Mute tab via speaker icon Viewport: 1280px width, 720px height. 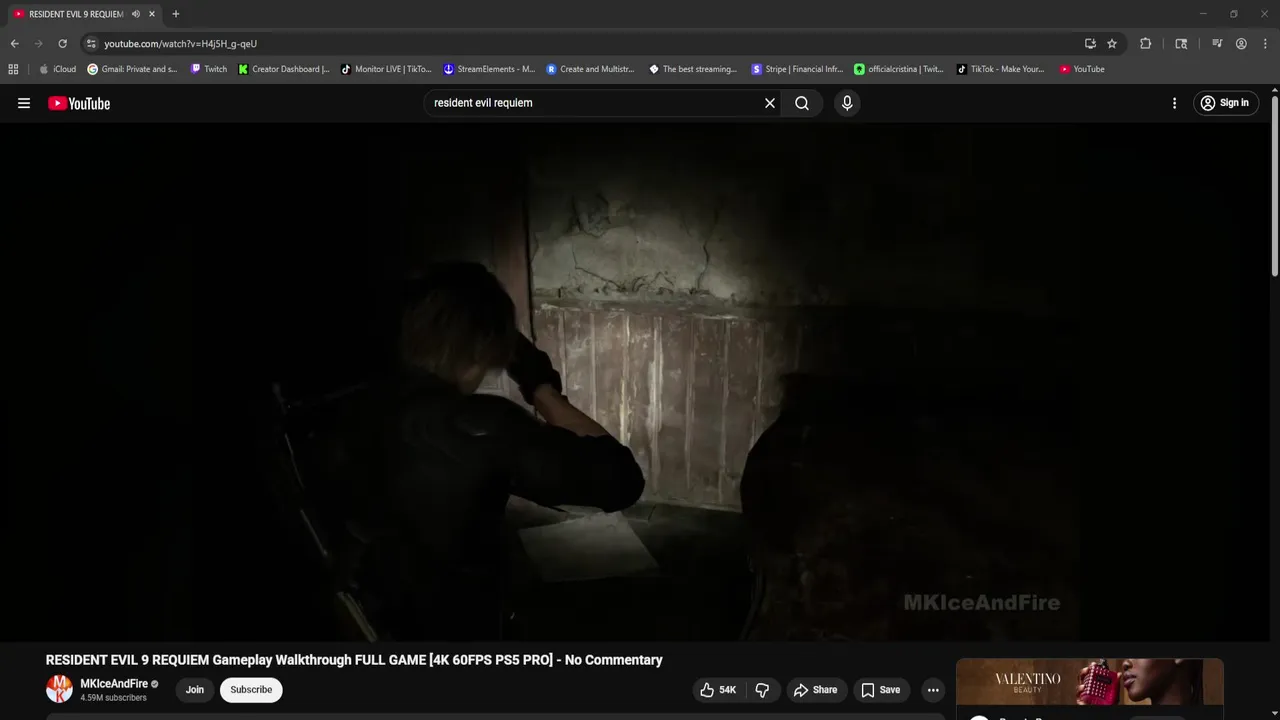(135, 14)
